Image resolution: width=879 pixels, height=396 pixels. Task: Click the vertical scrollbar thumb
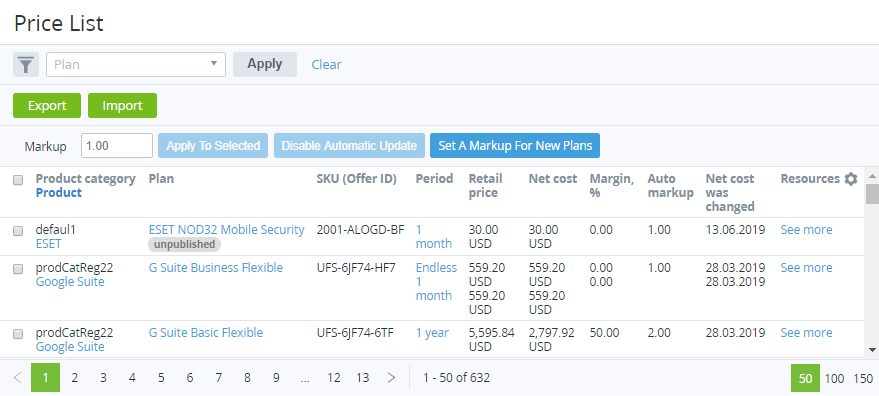(872, 194)
